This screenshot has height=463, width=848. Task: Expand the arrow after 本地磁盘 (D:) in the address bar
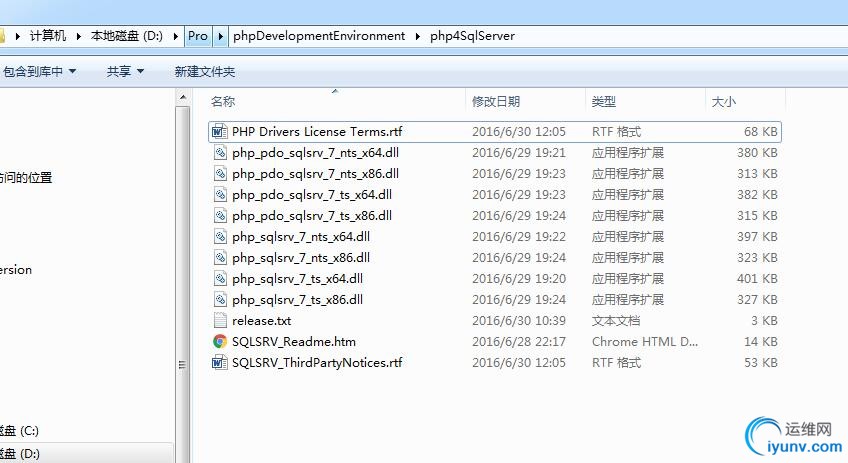(x=176, y=36)
